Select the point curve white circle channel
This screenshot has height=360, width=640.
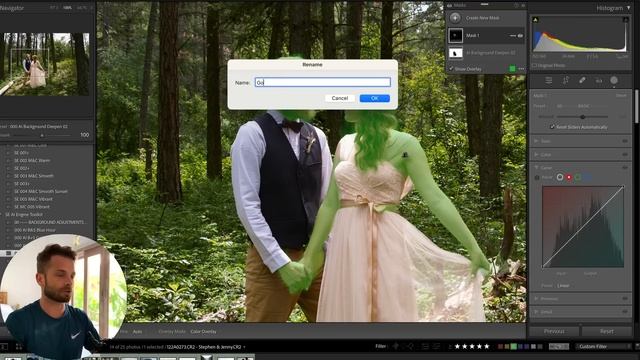[560, 177]
